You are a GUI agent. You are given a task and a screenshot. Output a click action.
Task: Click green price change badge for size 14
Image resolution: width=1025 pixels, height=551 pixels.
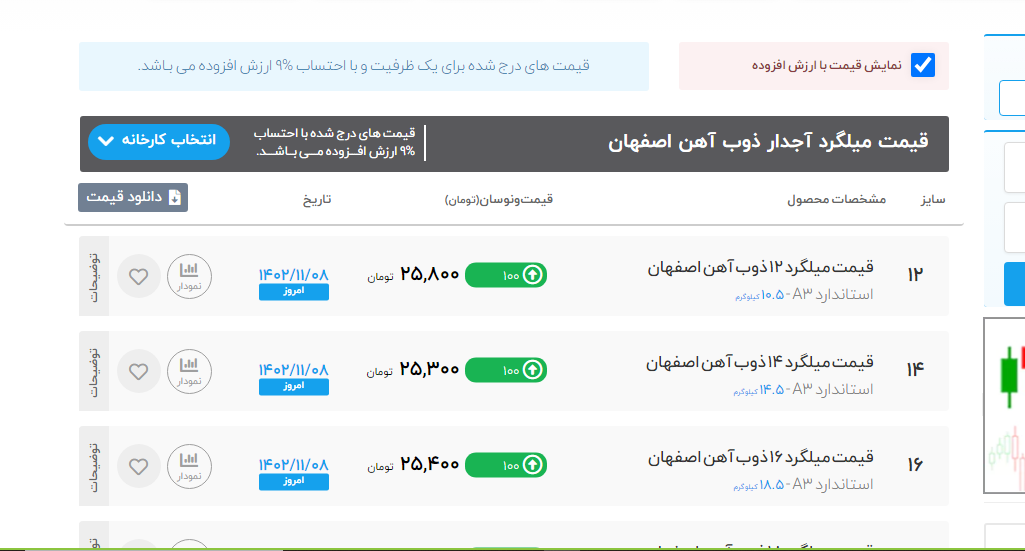(506, 370)
